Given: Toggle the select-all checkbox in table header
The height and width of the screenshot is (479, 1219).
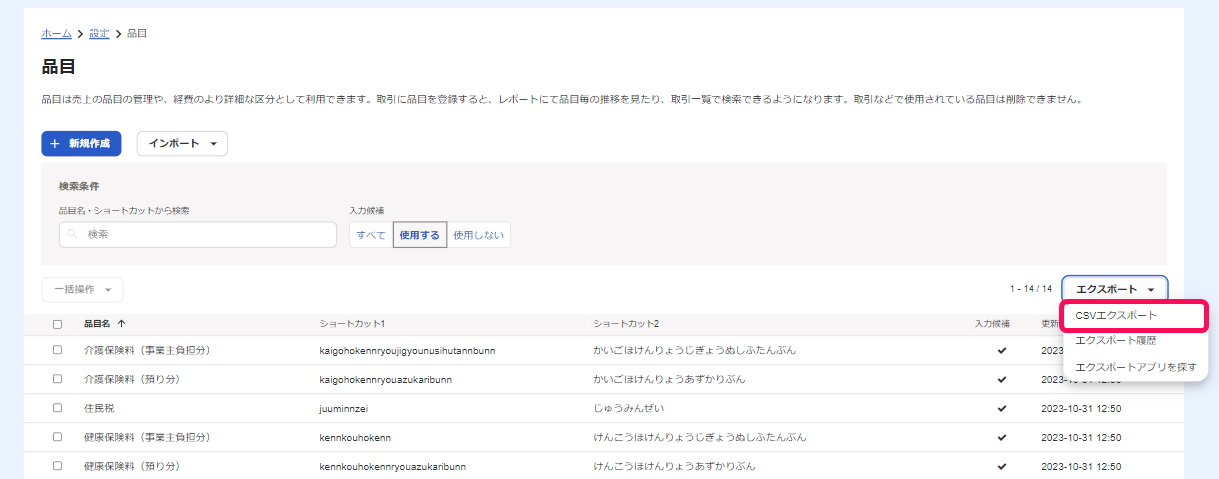Looking at the screenshot, I should (x=57, y=324).
